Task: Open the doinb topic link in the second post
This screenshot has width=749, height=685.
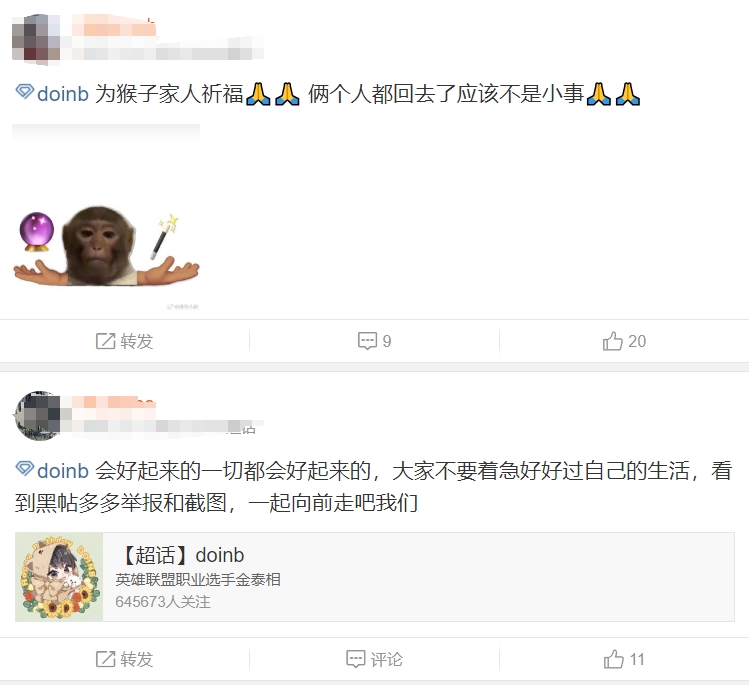Action: coord(63,471)
